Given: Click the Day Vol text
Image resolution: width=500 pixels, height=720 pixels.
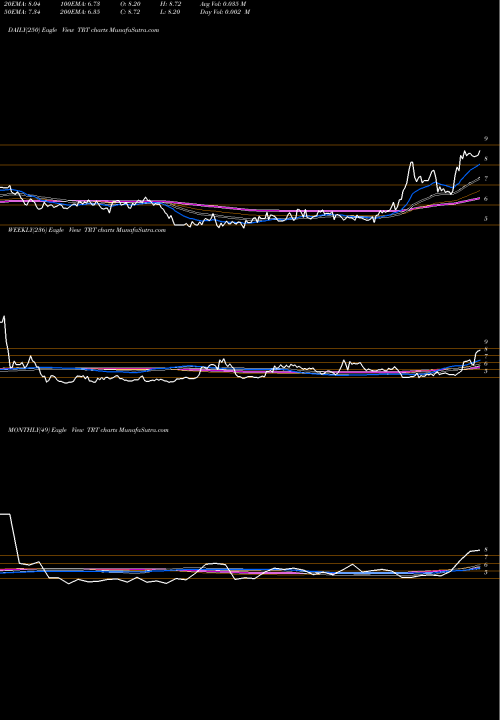Looking at the screenshot, I should pyautogui.click(x=225, y=12).
